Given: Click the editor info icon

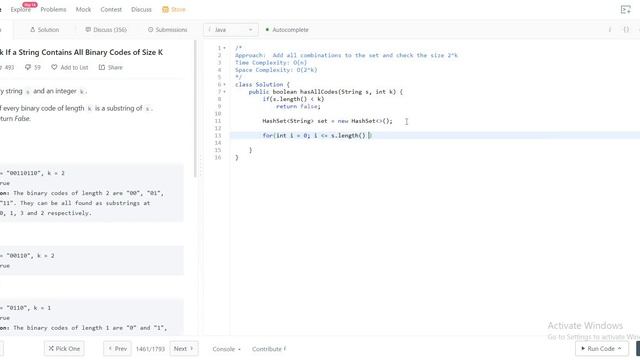Looking at the screenshot, I should coord(610,30).
